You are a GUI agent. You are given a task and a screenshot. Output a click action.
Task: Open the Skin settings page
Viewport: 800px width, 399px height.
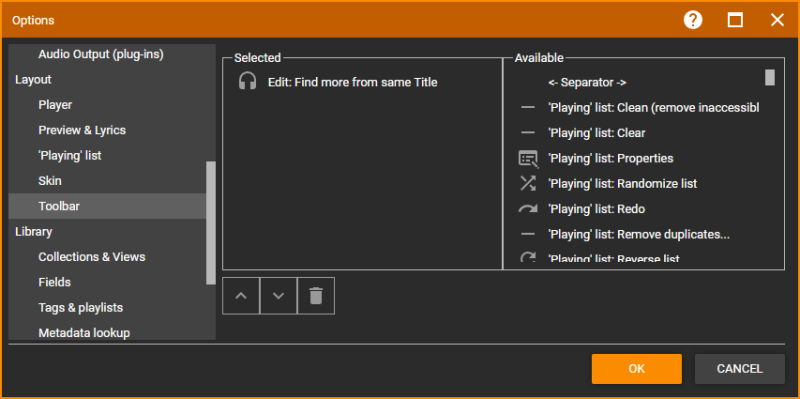click(50, 181)
